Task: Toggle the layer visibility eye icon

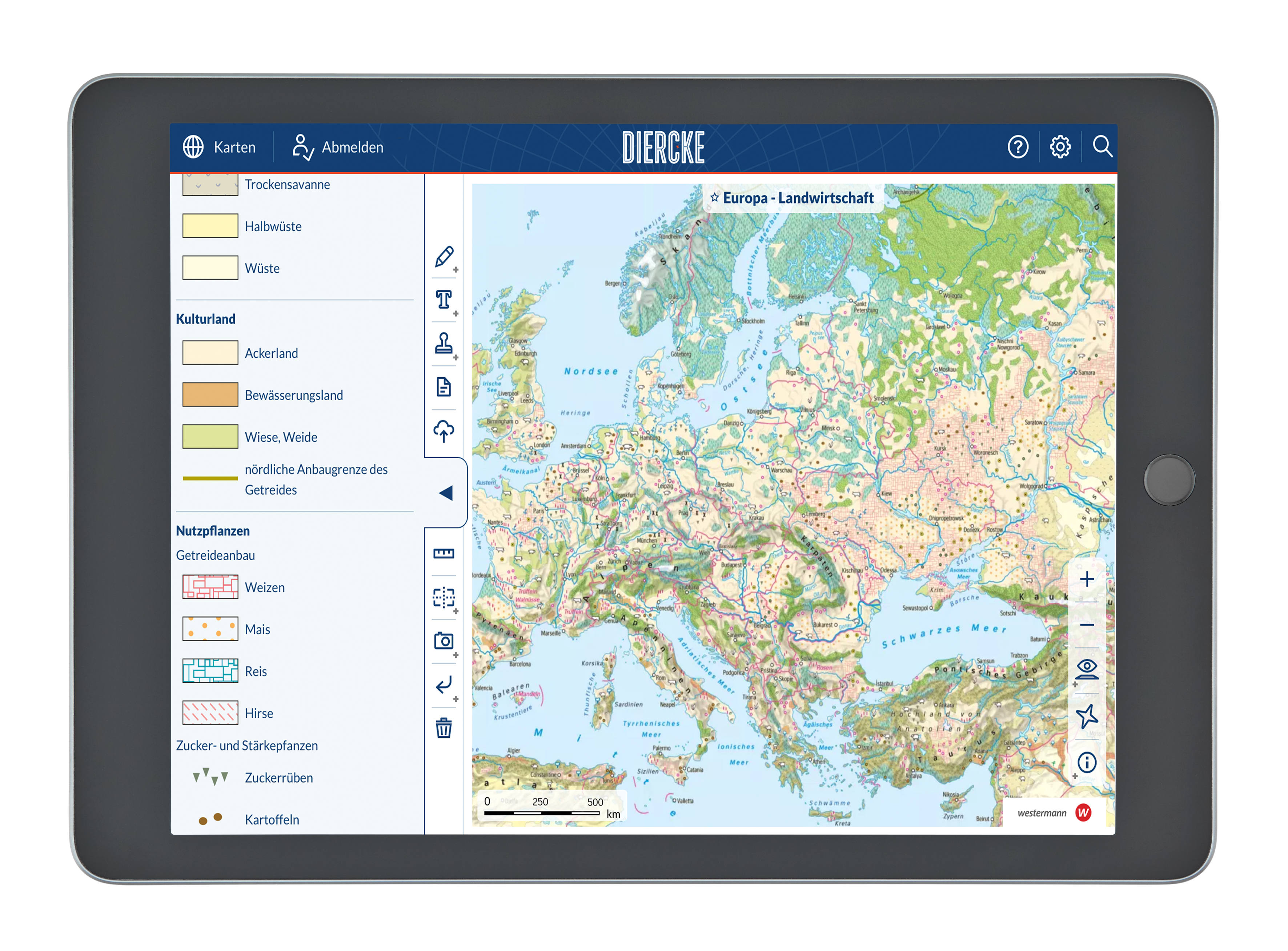Action: (x=1087, y=670)
